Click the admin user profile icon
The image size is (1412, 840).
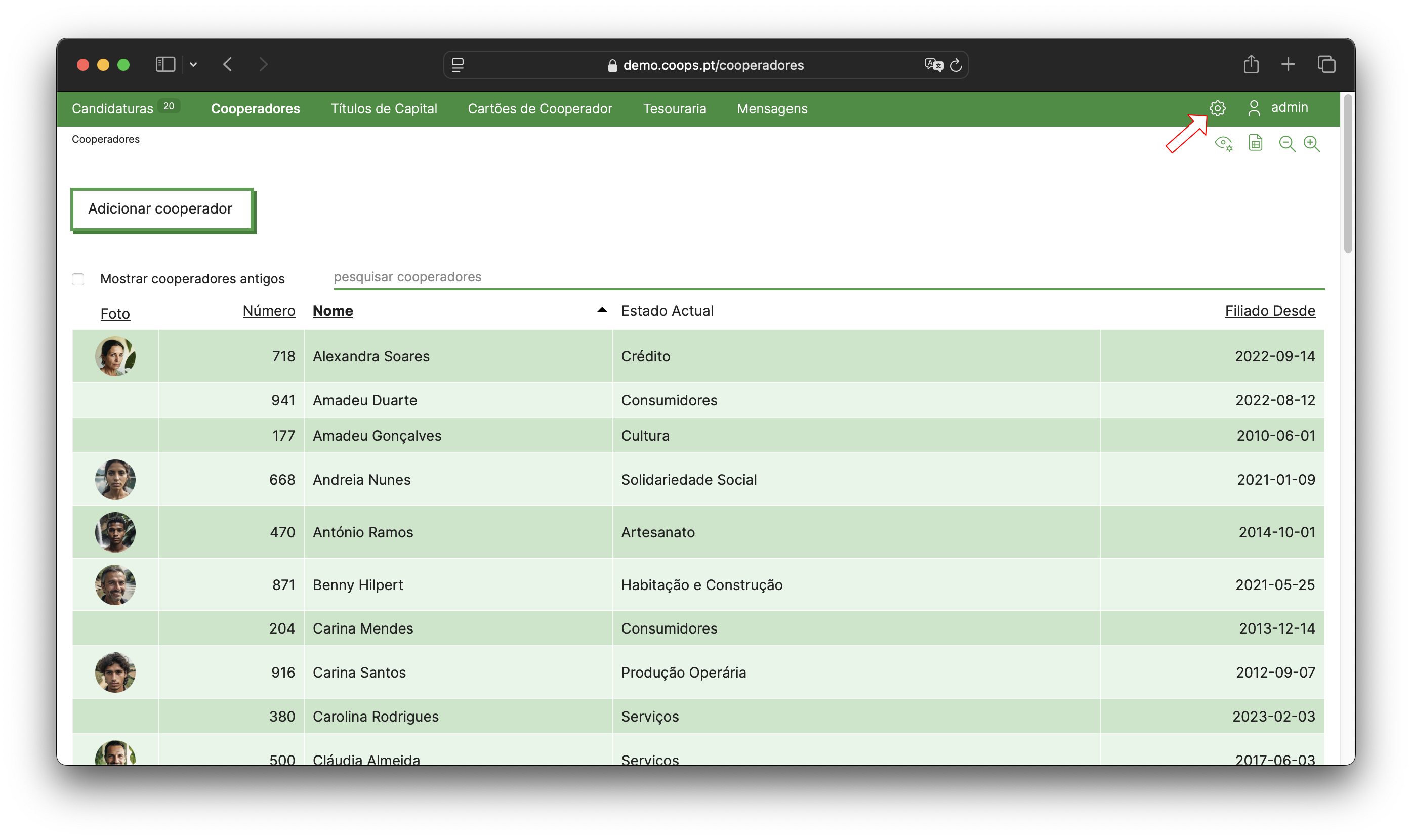point(1254,108)
